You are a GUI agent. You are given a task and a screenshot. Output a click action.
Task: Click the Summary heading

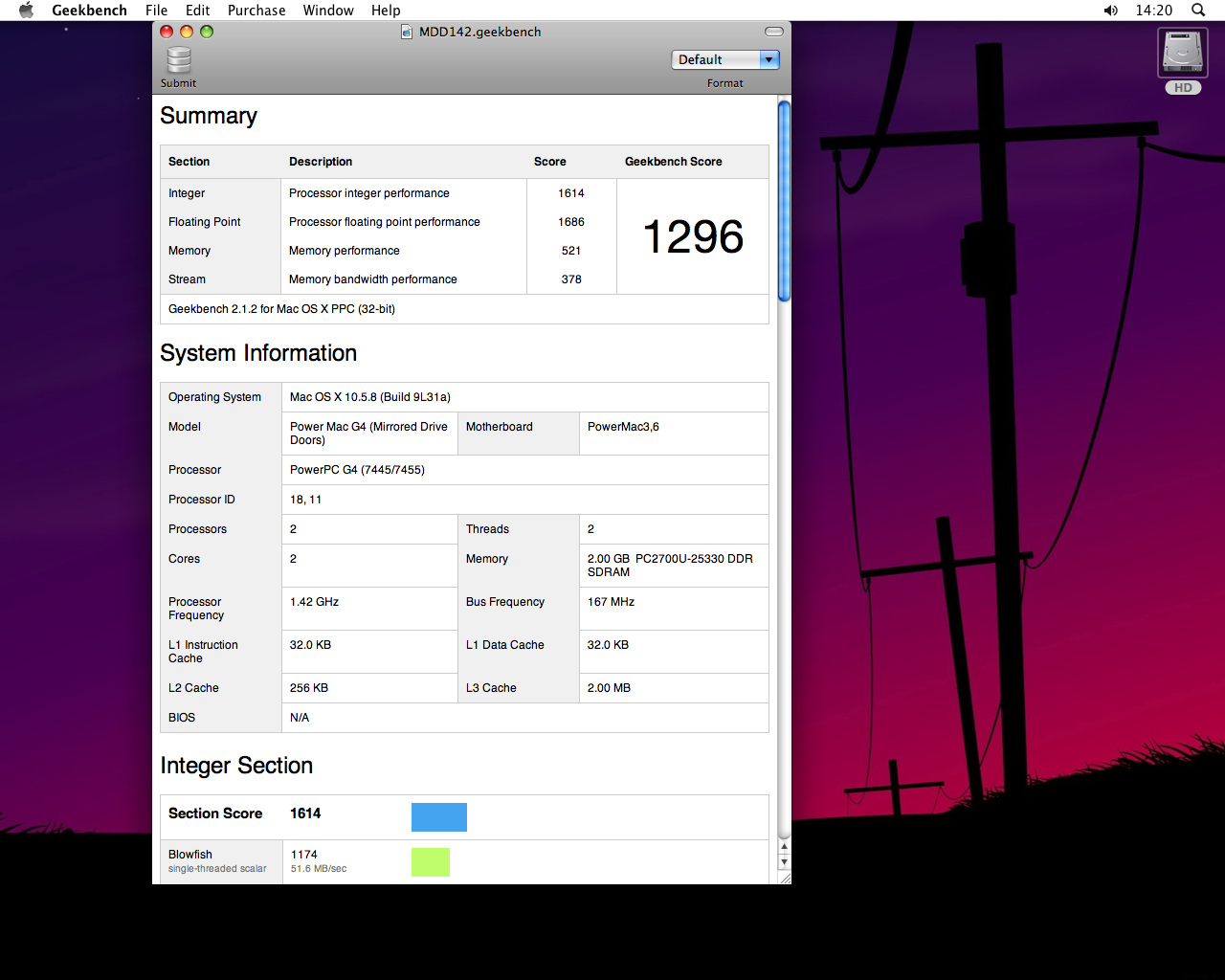[209, 116]
